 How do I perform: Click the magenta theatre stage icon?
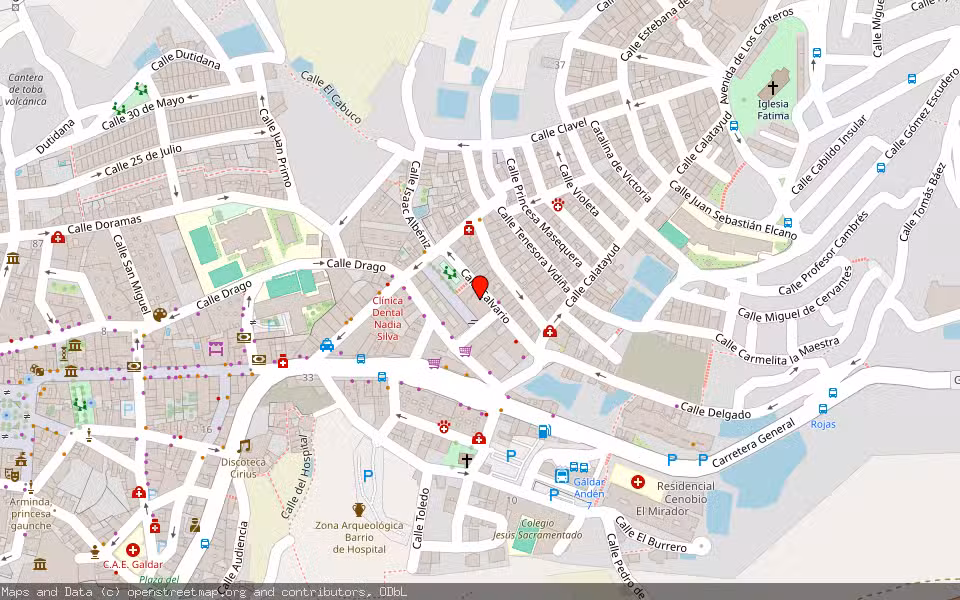[215, 349]
